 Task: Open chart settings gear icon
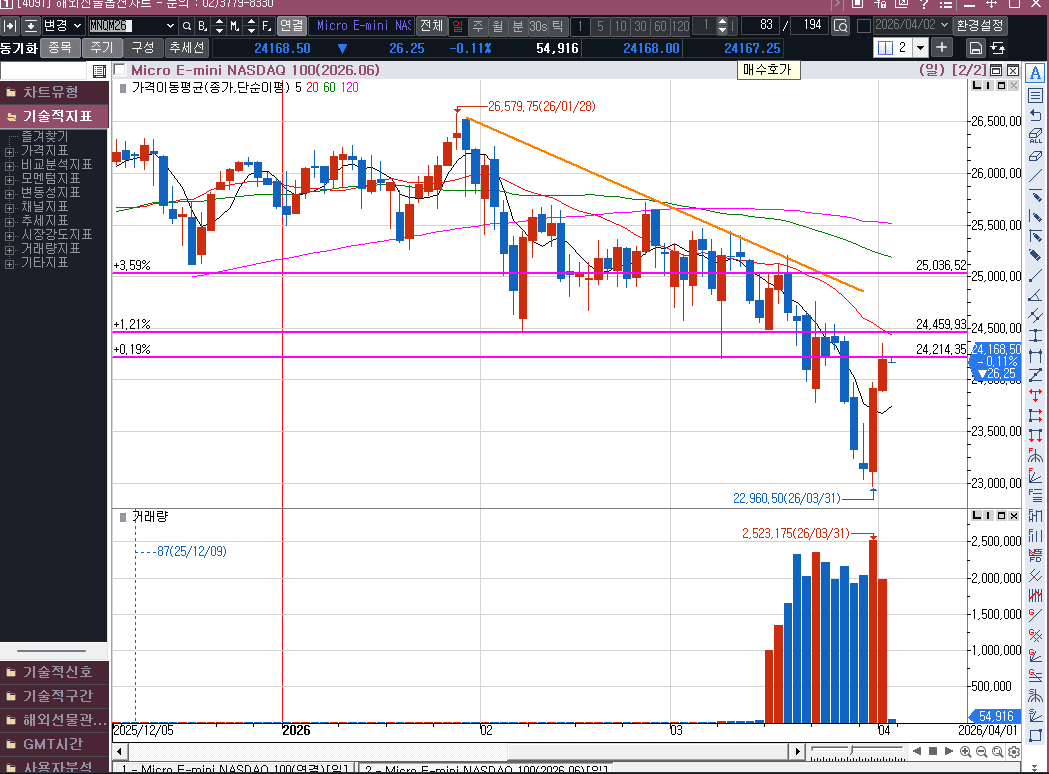pos(1014,751)
